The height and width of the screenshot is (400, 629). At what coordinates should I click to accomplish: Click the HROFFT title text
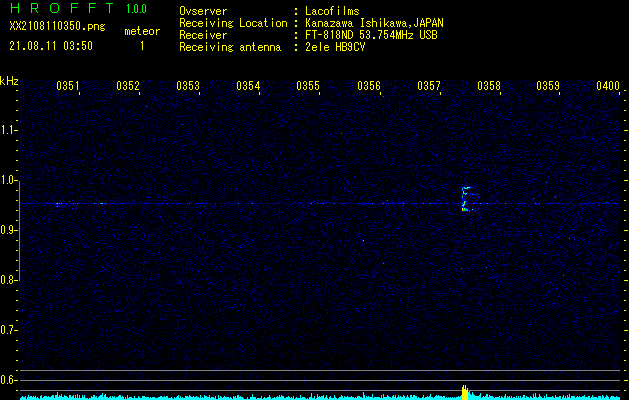pyautogui.click(x=62, y=8)
